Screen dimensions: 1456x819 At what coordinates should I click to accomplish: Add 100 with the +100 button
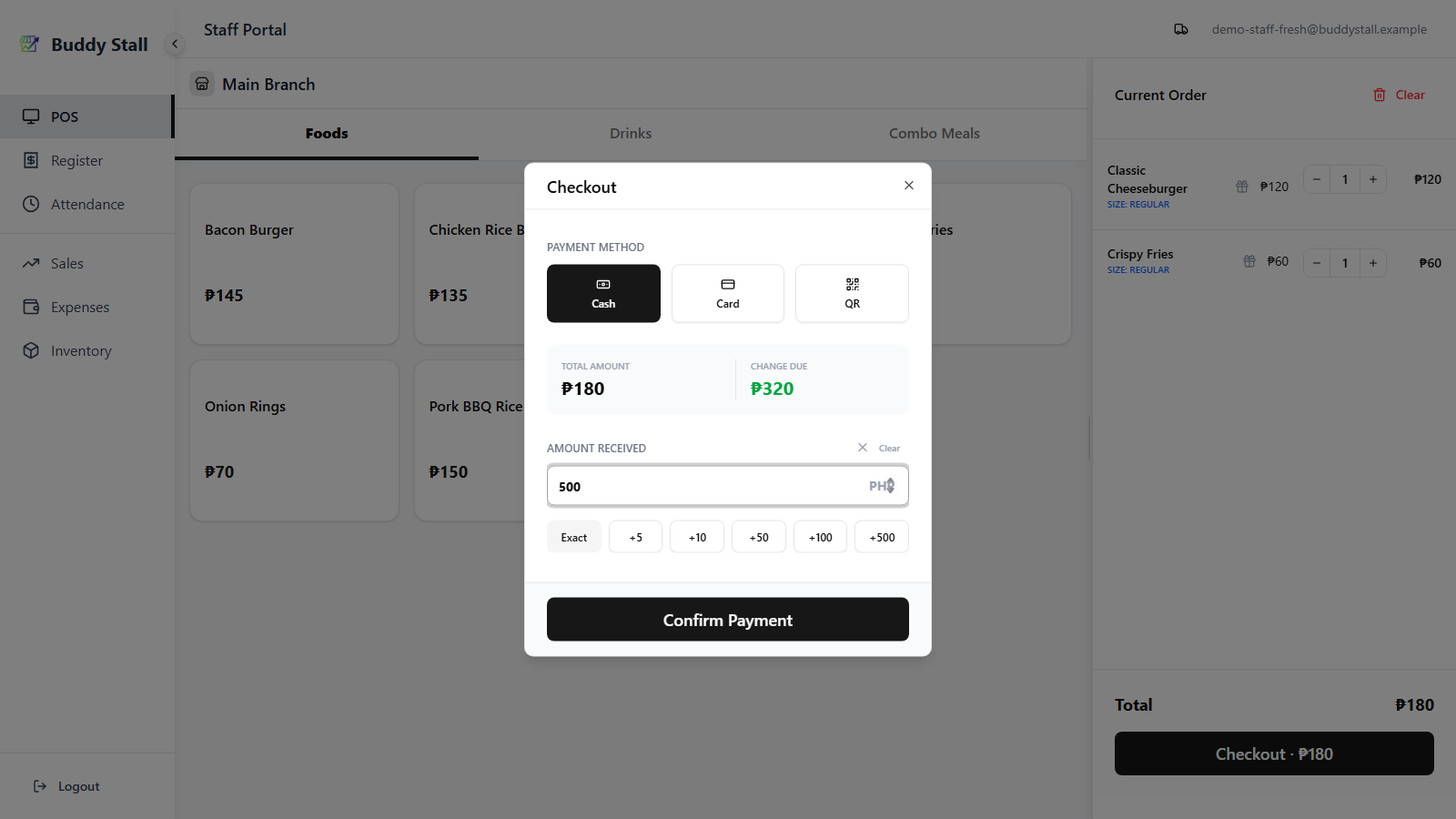(x=820, y=537)
